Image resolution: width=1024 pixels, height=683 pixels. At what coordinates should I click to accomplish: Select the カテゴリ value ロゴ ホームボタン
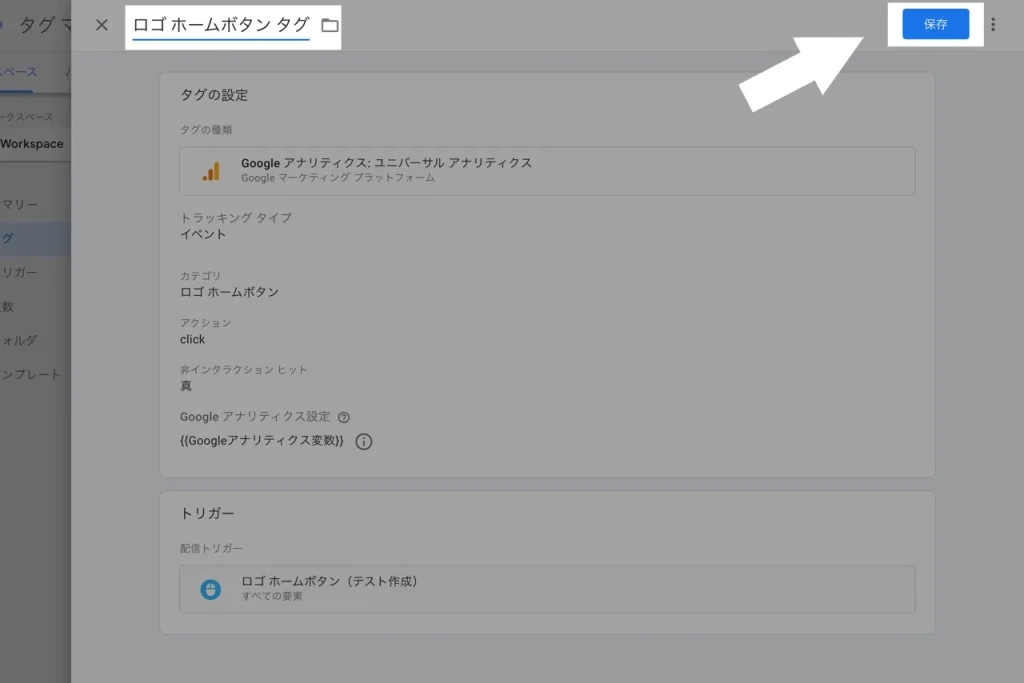click(x=229, y=292)
